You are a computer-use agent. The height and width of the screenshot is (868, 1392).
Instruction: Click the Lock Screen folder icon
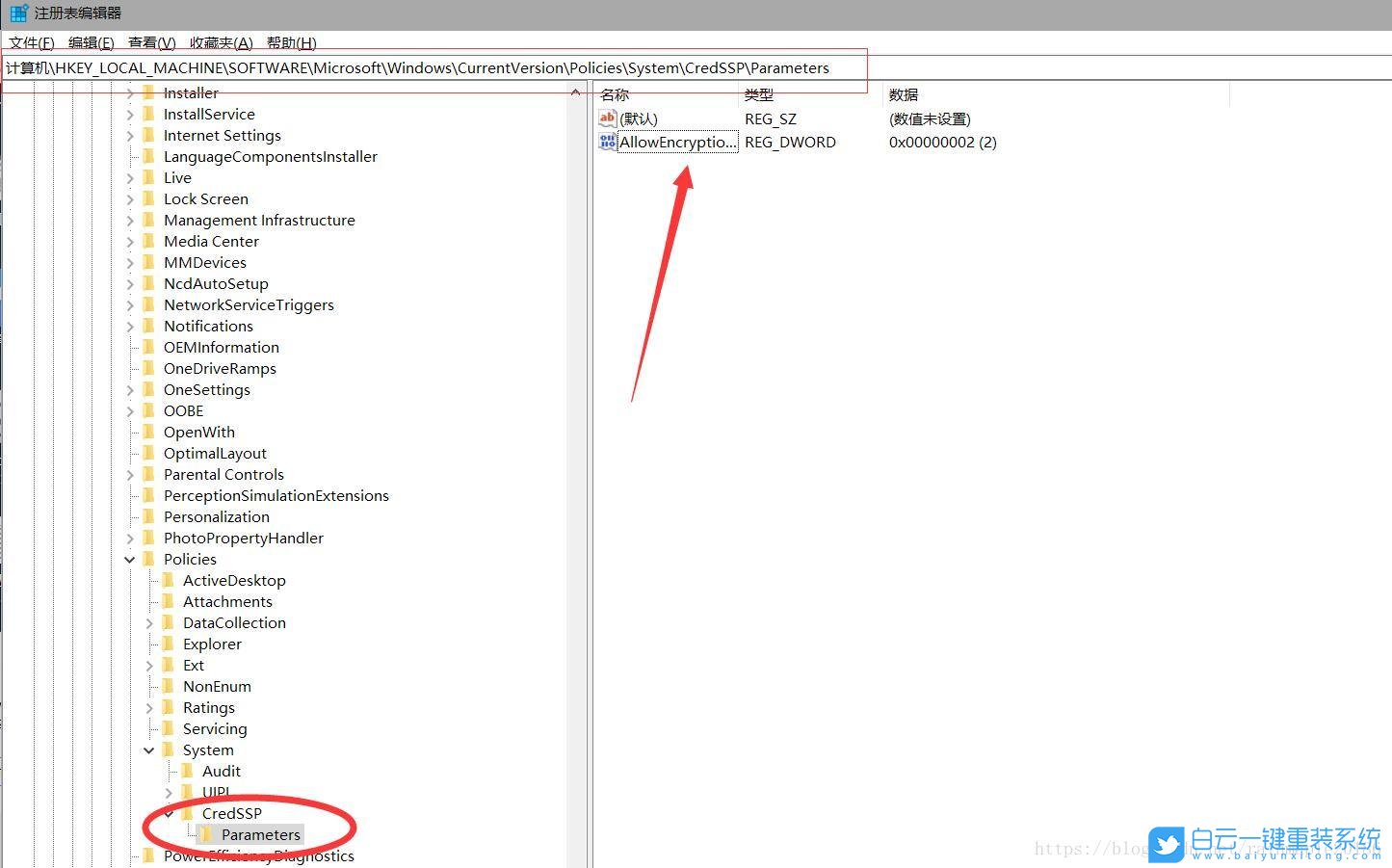[x=148, y=198]
